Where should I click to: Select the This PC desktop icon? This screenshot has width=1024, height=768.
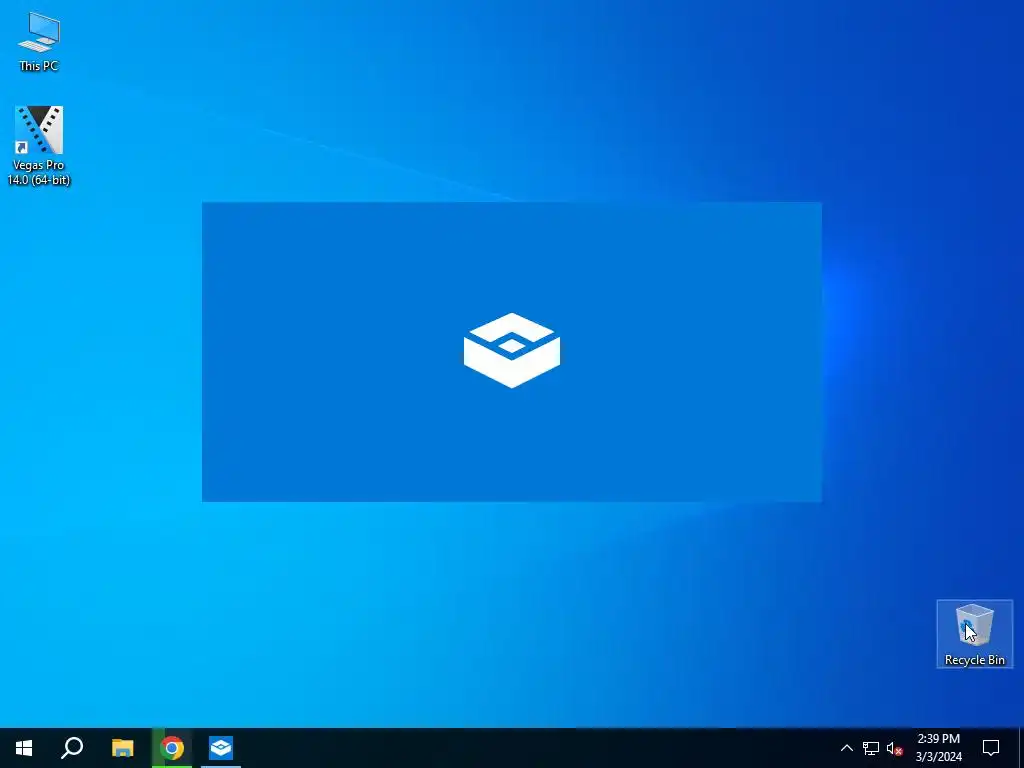[39, 41]
